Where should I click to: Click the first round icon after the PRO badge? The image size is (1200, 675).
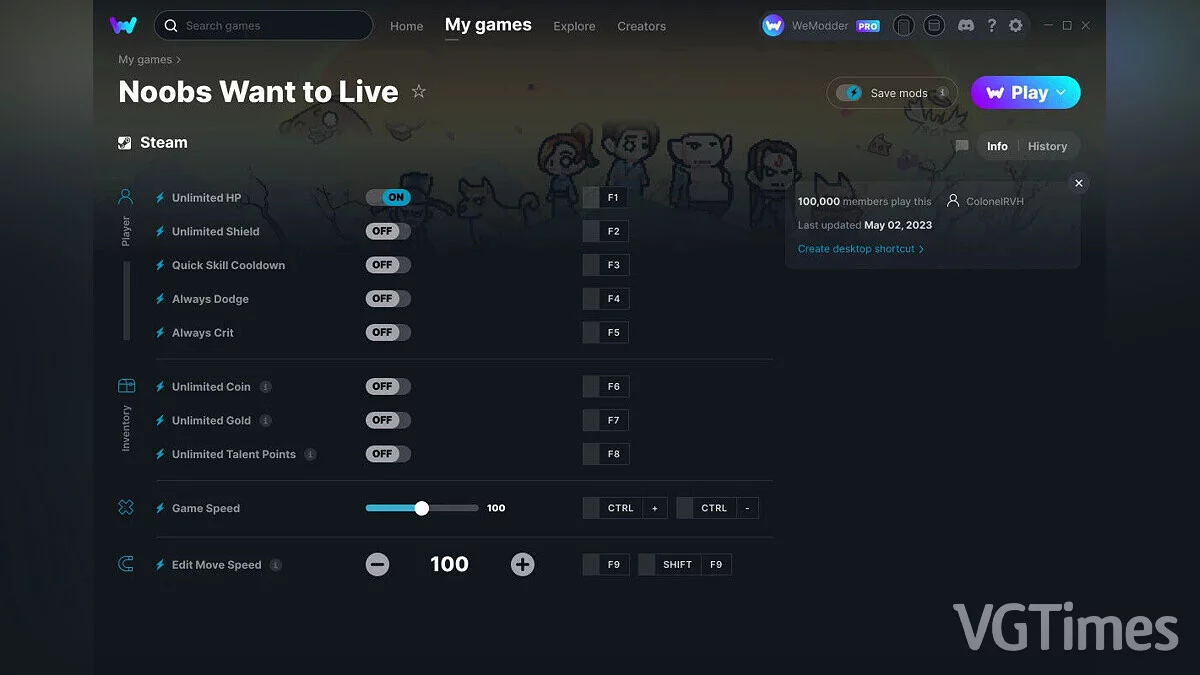coord(903,26)
